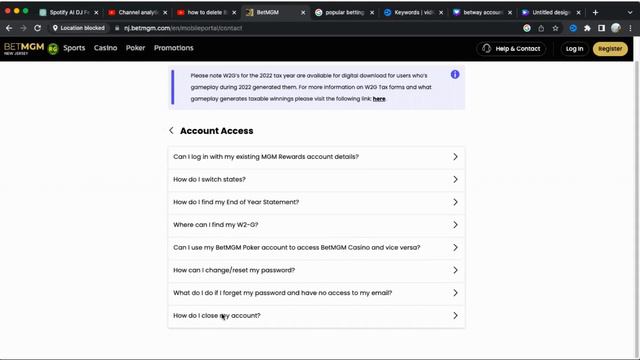640x360 pixels.
Task: Click the macOS yellow minimize window button
Action: pyautogui.click(x=17, y=11)
